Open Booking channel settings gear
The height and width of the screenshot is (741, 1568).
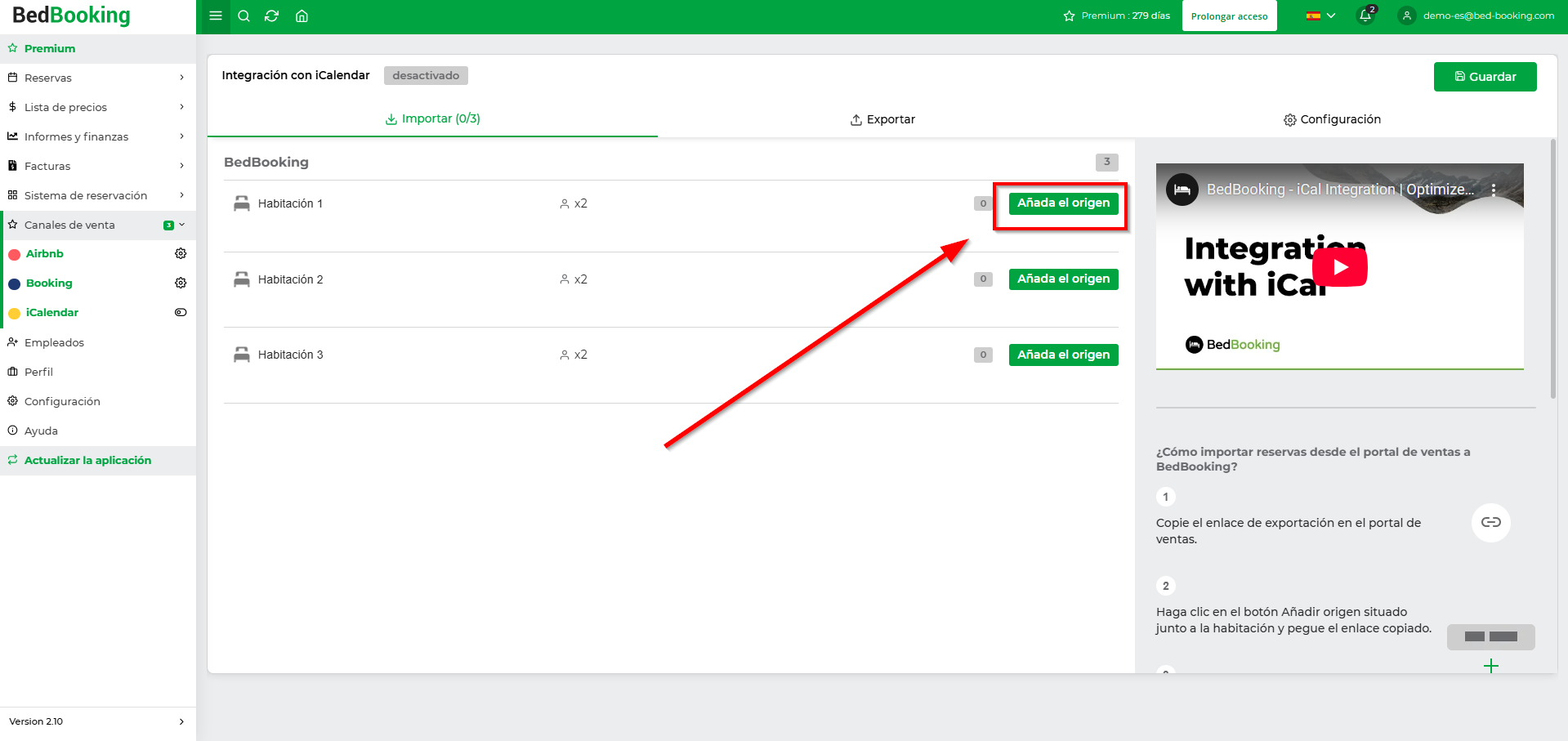click(x=181, y=283)
